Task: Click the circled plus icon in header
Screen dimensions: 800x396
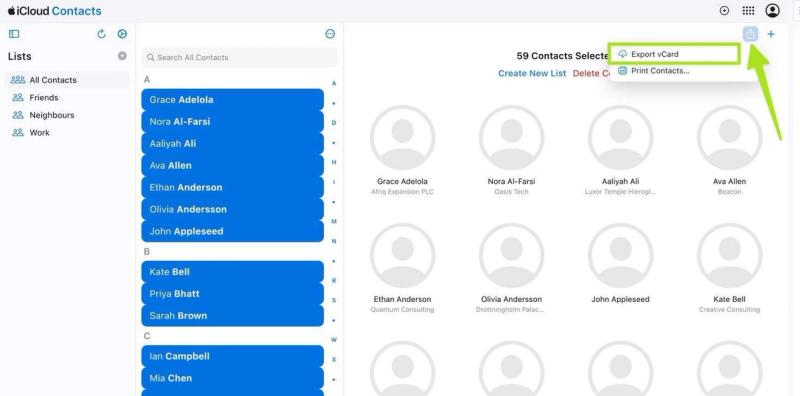Action: [724, 11]
